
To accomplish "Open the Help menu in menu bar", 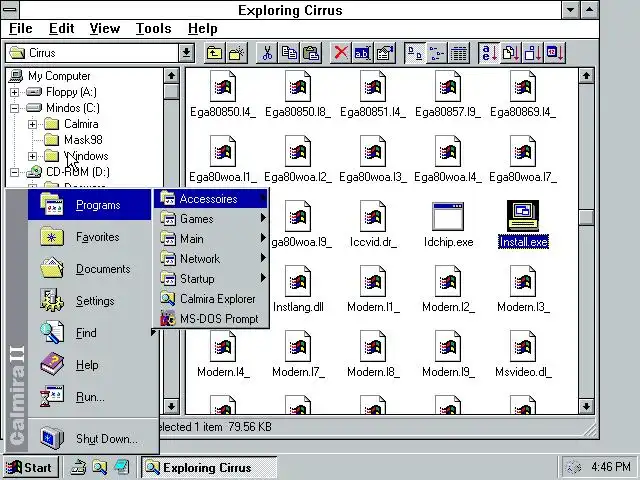I will 202,29.
